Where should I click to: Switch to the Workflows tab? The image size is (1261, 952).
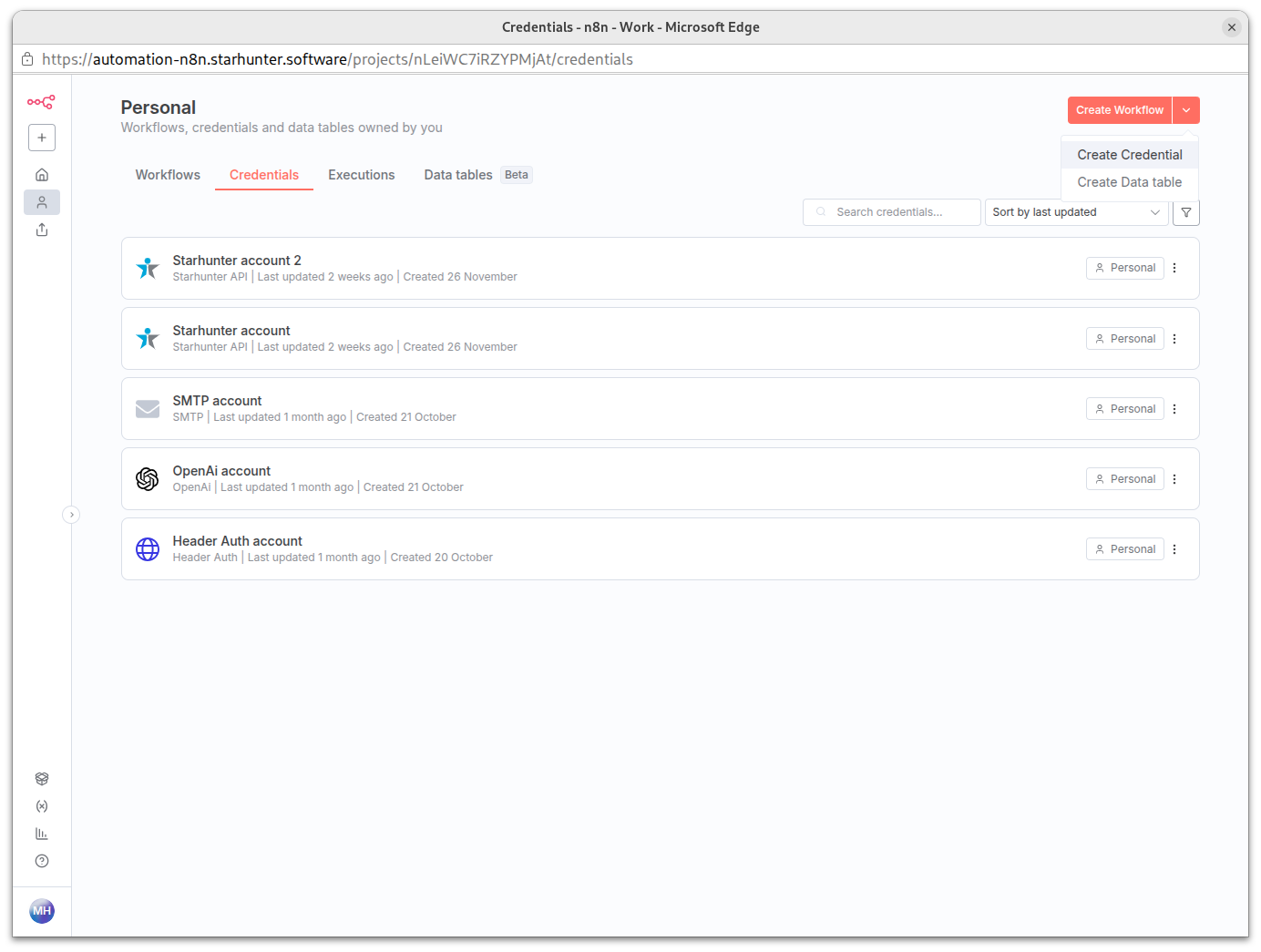[168, 175]
